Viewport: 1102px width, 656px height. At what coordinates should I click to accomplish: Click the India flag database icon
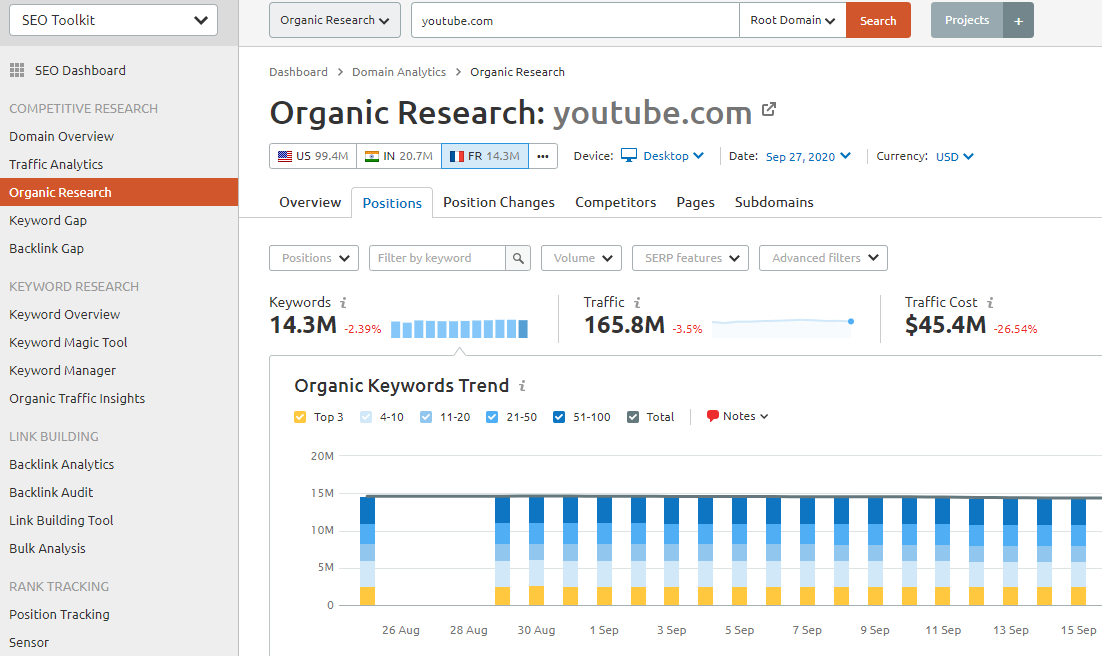click(372, 156)
